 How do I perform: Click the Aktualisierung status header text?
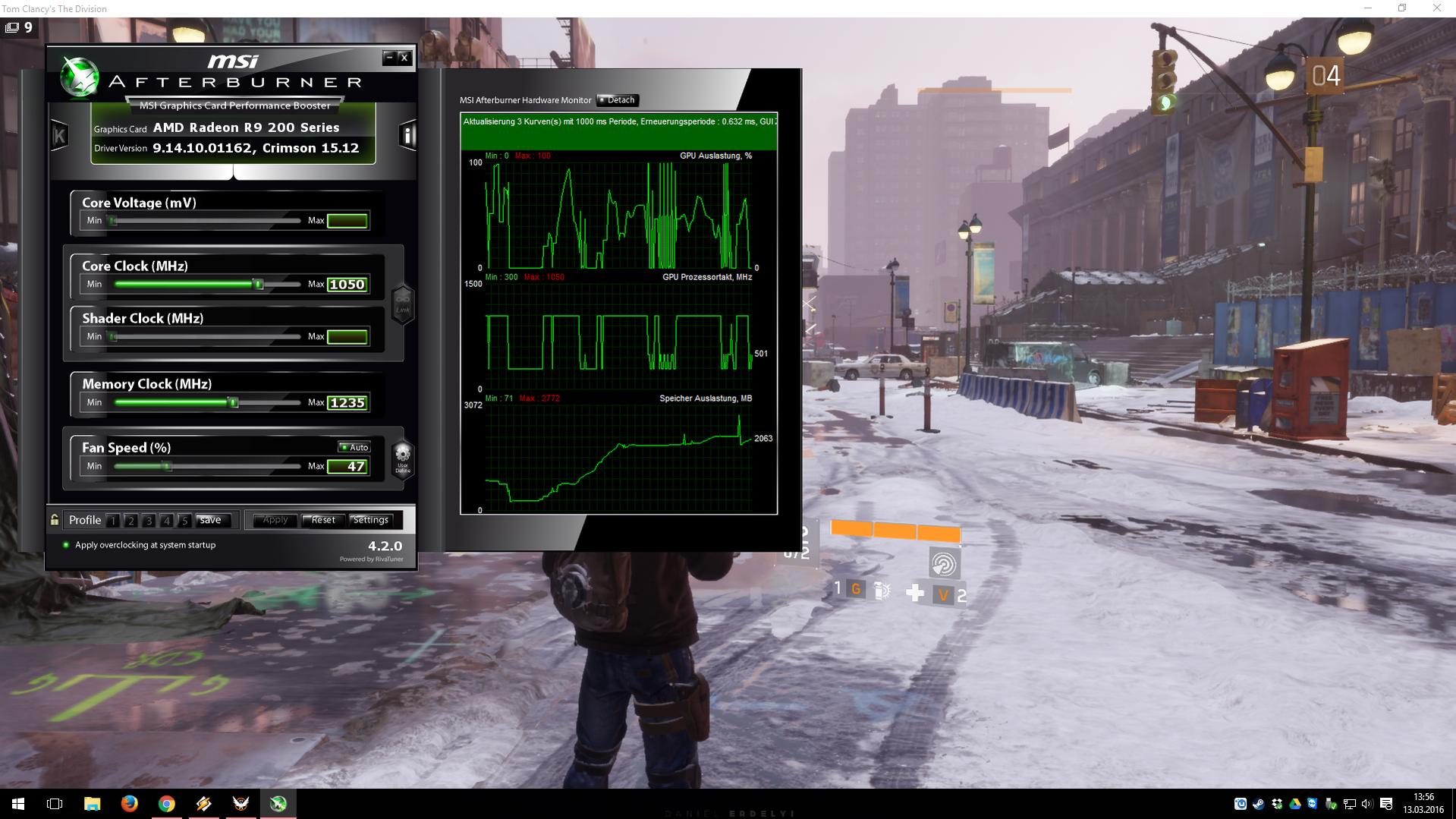[x=619, y=121]
